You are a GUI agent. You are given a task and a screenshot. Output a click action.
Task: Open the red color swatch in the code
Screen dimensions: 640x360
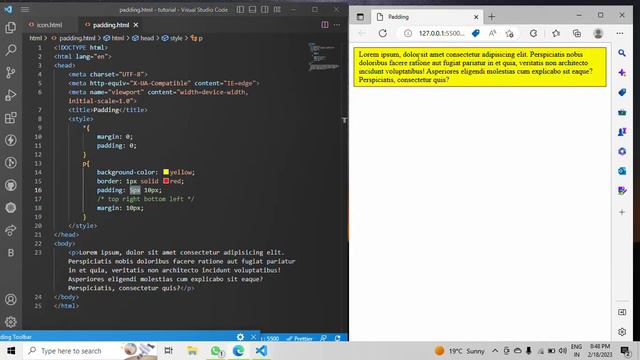166,181
